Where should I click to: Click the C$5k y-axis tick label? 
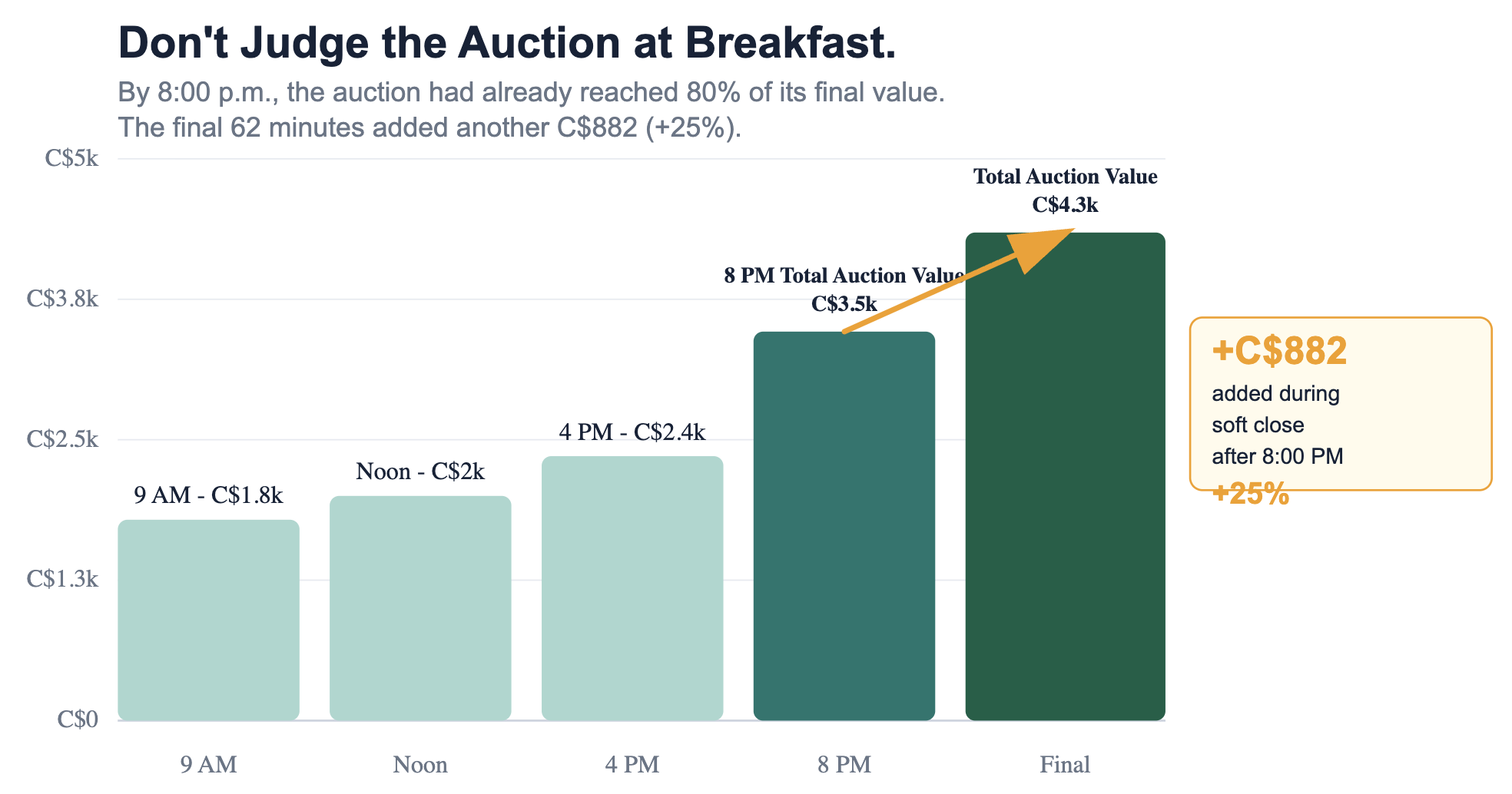tap(71, 159)
